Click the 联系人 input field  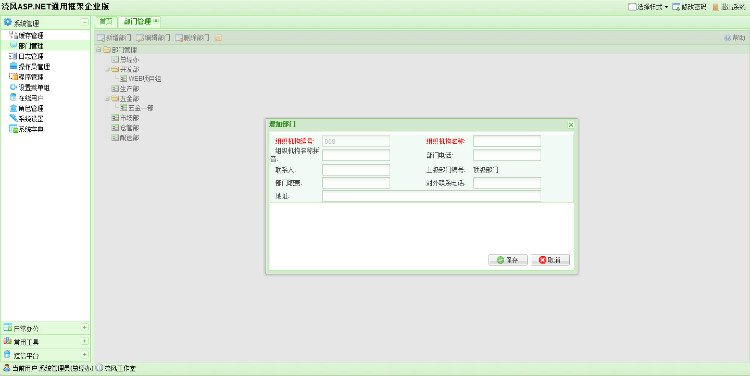pyautogui.click(x=356, y=170)
